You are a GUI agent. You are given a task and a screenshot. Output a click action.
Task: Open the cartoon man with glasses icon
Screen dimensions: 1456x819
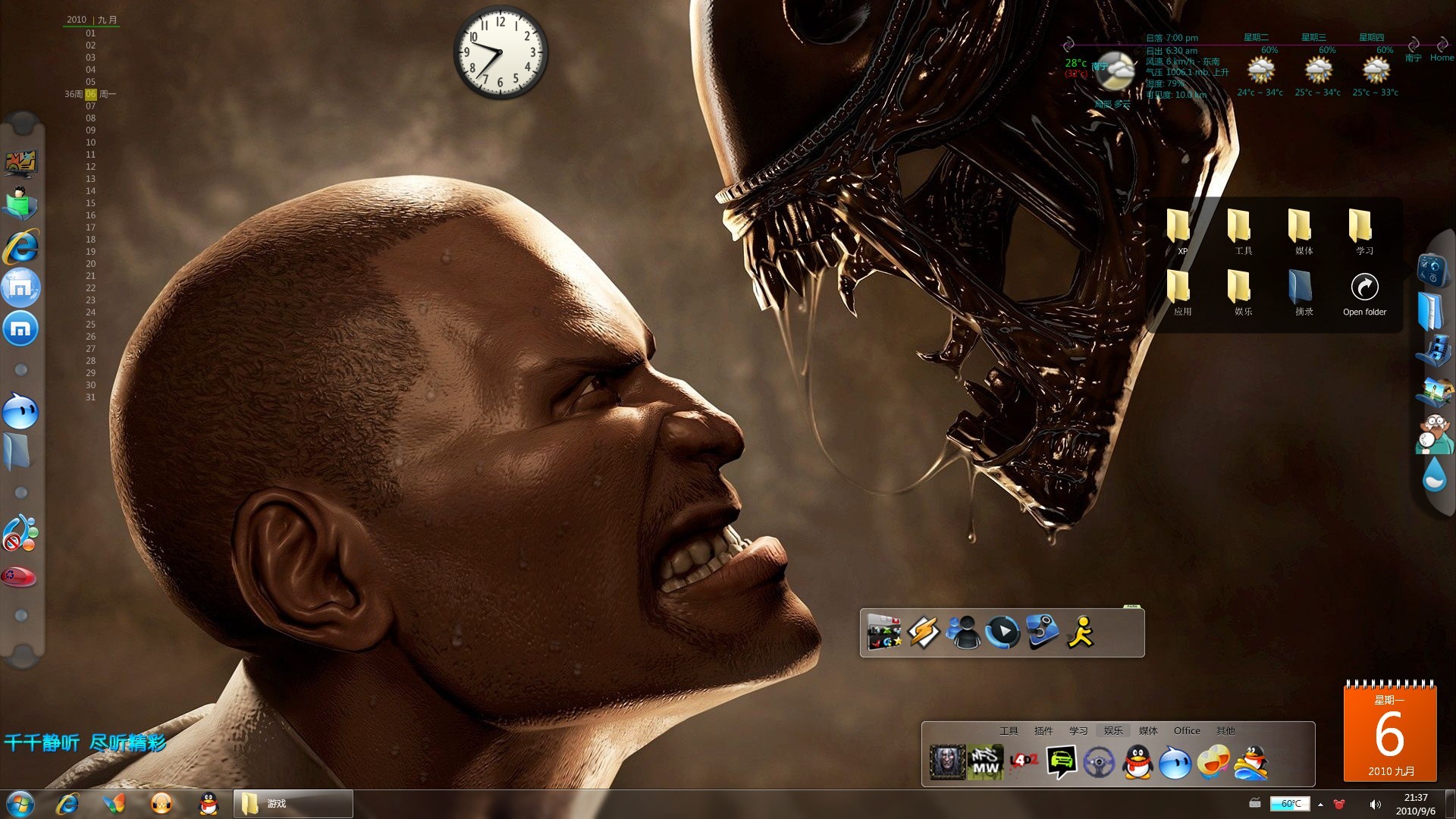pyautogui.click(x=1433, y=434)
